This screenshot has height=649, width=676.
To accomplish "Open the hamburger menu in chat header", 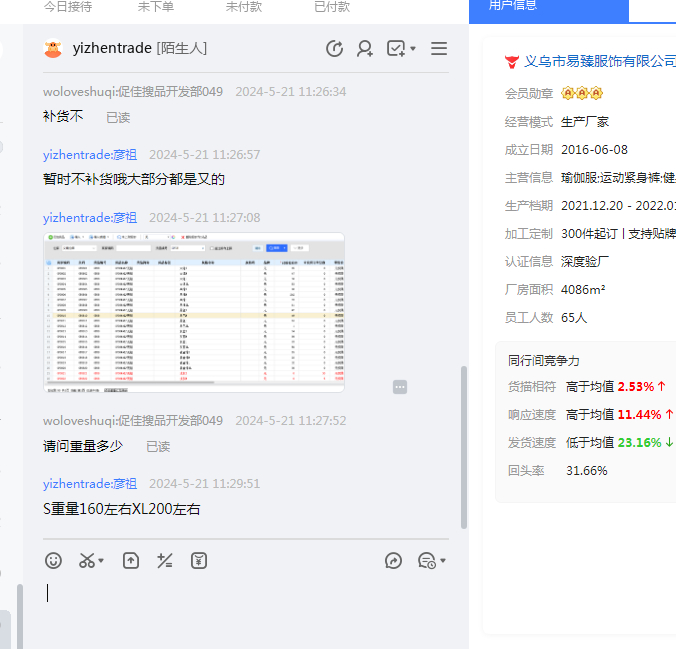I will tap(439, 49).
